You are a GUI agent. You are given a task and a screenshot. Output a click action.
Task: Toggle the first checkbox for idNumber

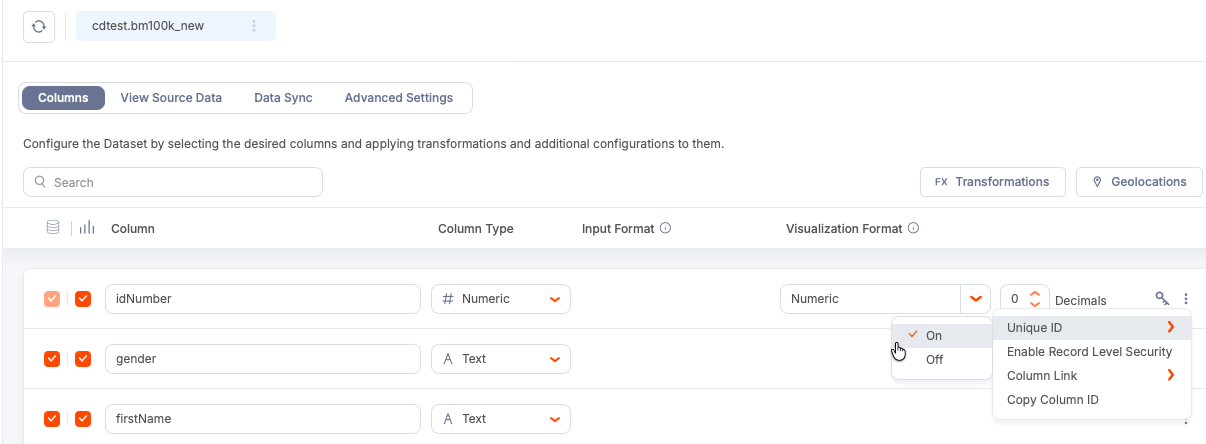point(53,299)
